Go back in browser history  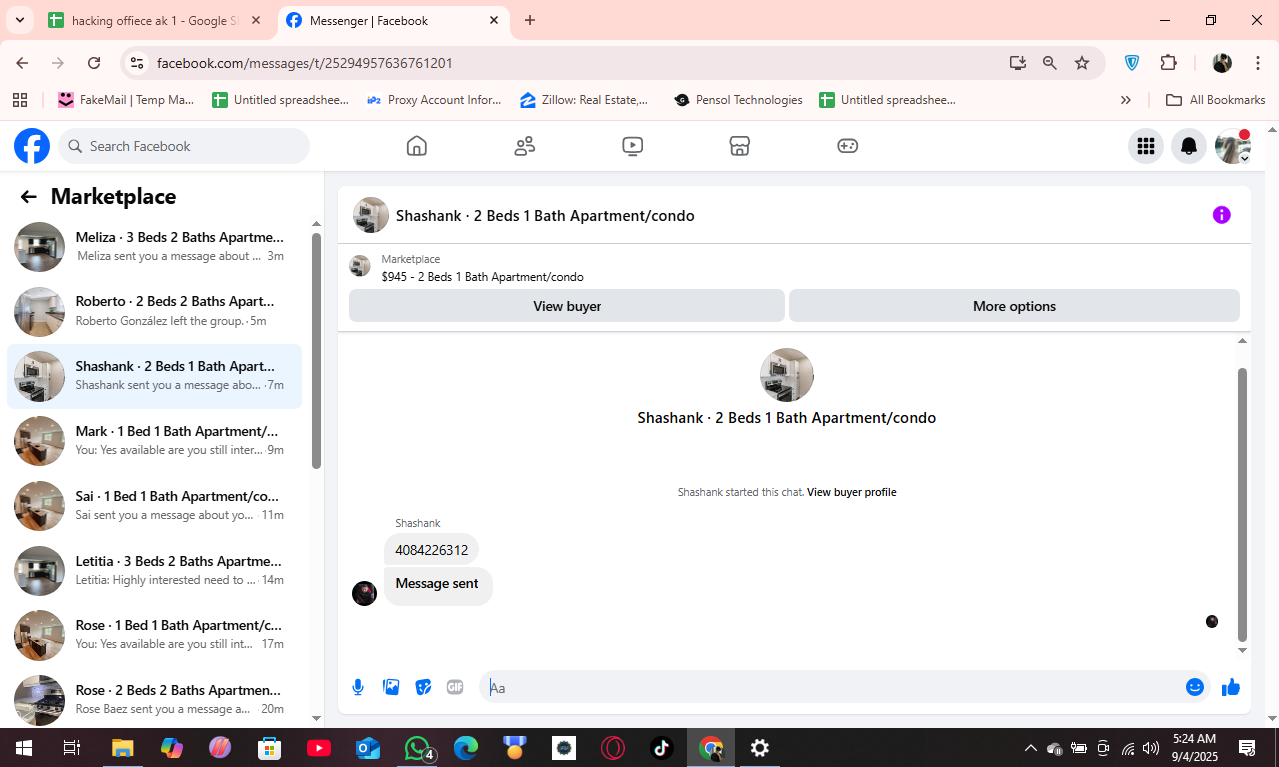pyautogui.click(x=22, y=63)
